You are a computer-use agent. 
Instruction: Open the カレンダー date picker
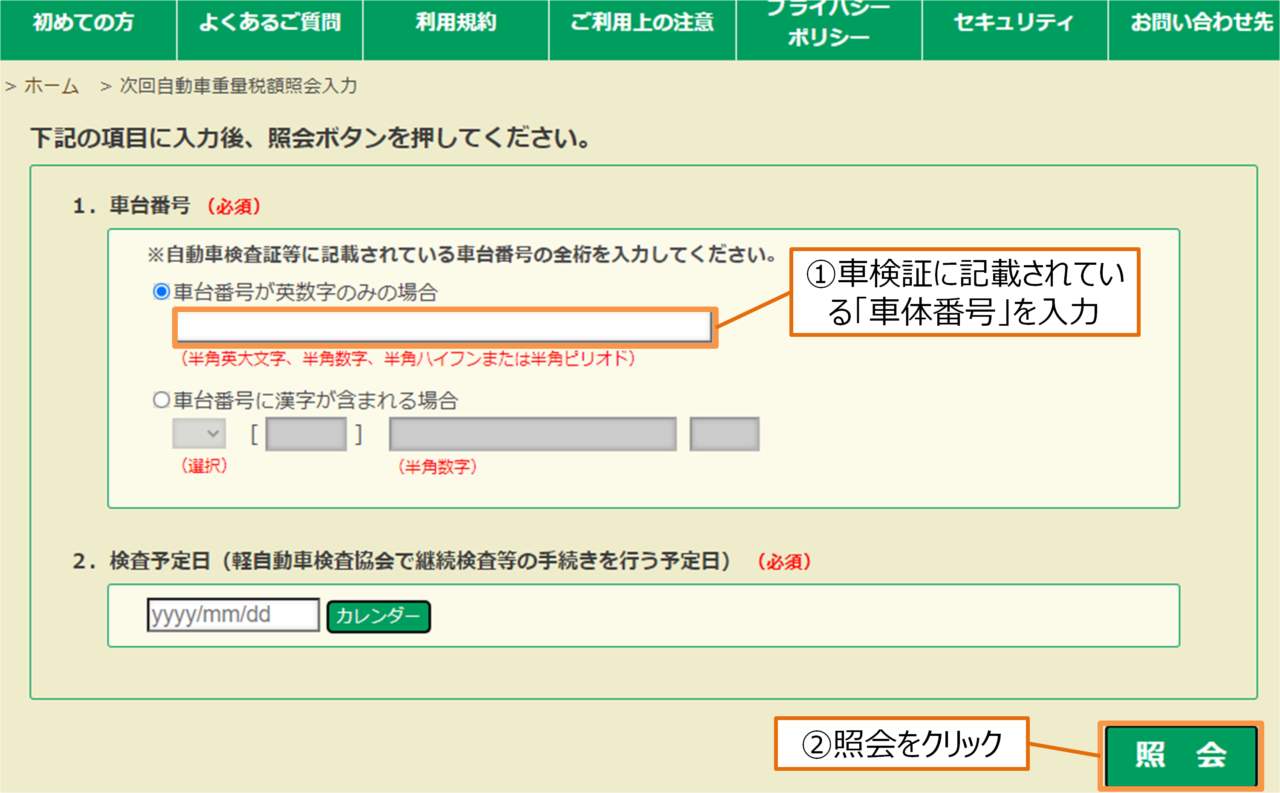(x=378, y=616)
